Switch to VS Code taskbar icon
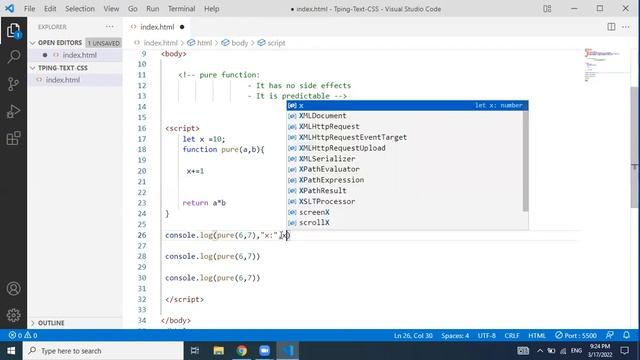Screen dimensions: 640x360 click(288, 351)
